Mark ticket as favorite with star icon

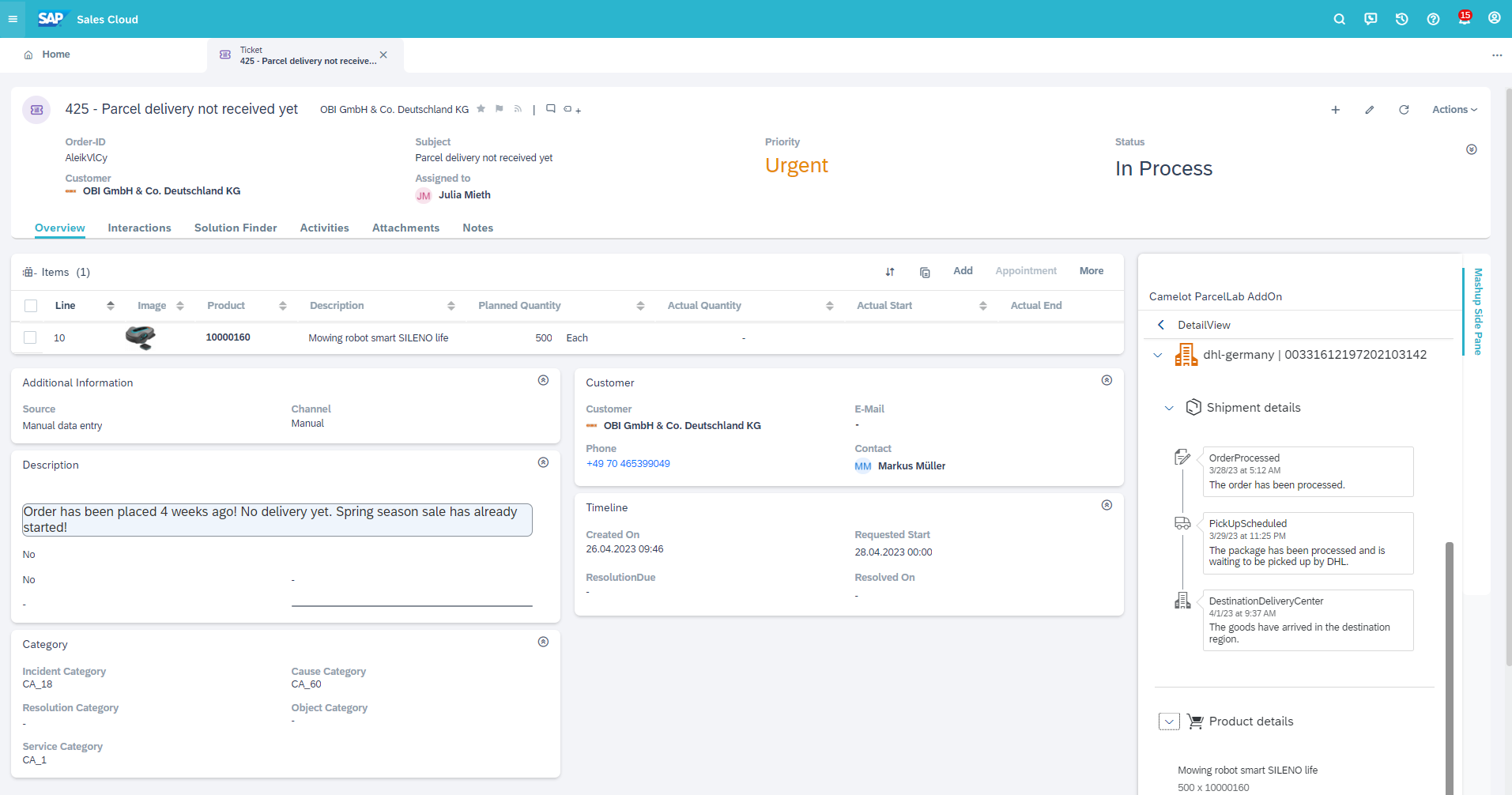481,109
